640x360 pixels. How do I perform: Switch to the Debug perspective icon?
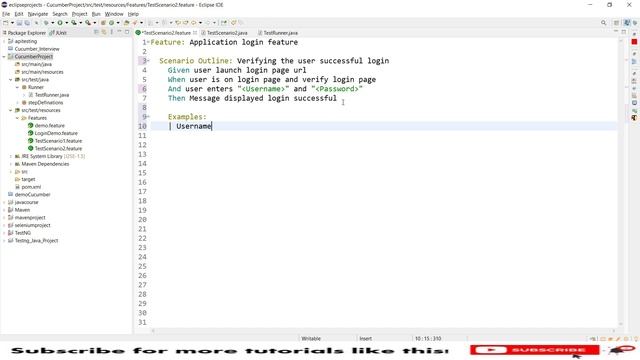point(635,23)
